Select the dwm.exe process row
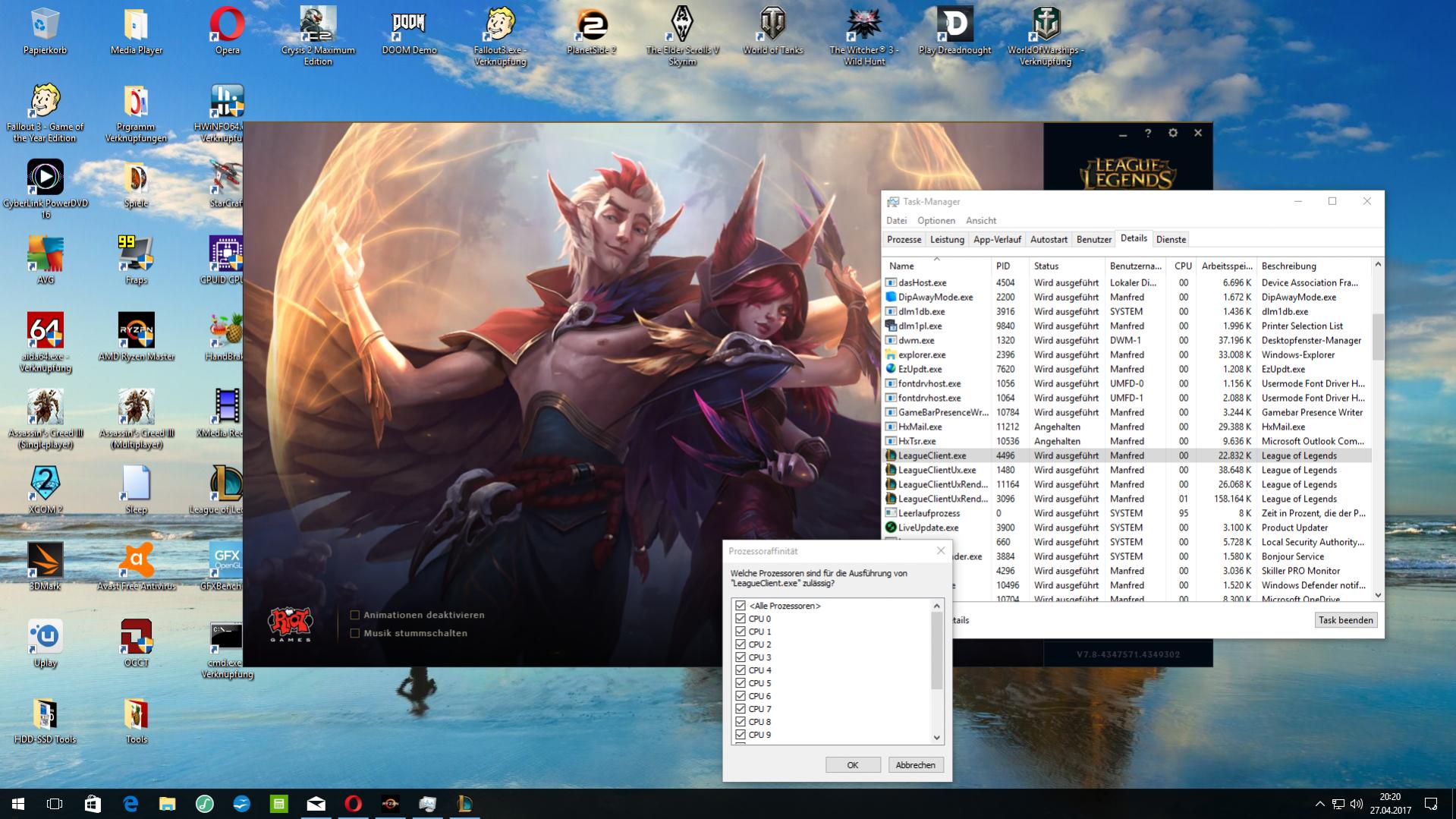The image size is (1456, 819). (1127, 340)
